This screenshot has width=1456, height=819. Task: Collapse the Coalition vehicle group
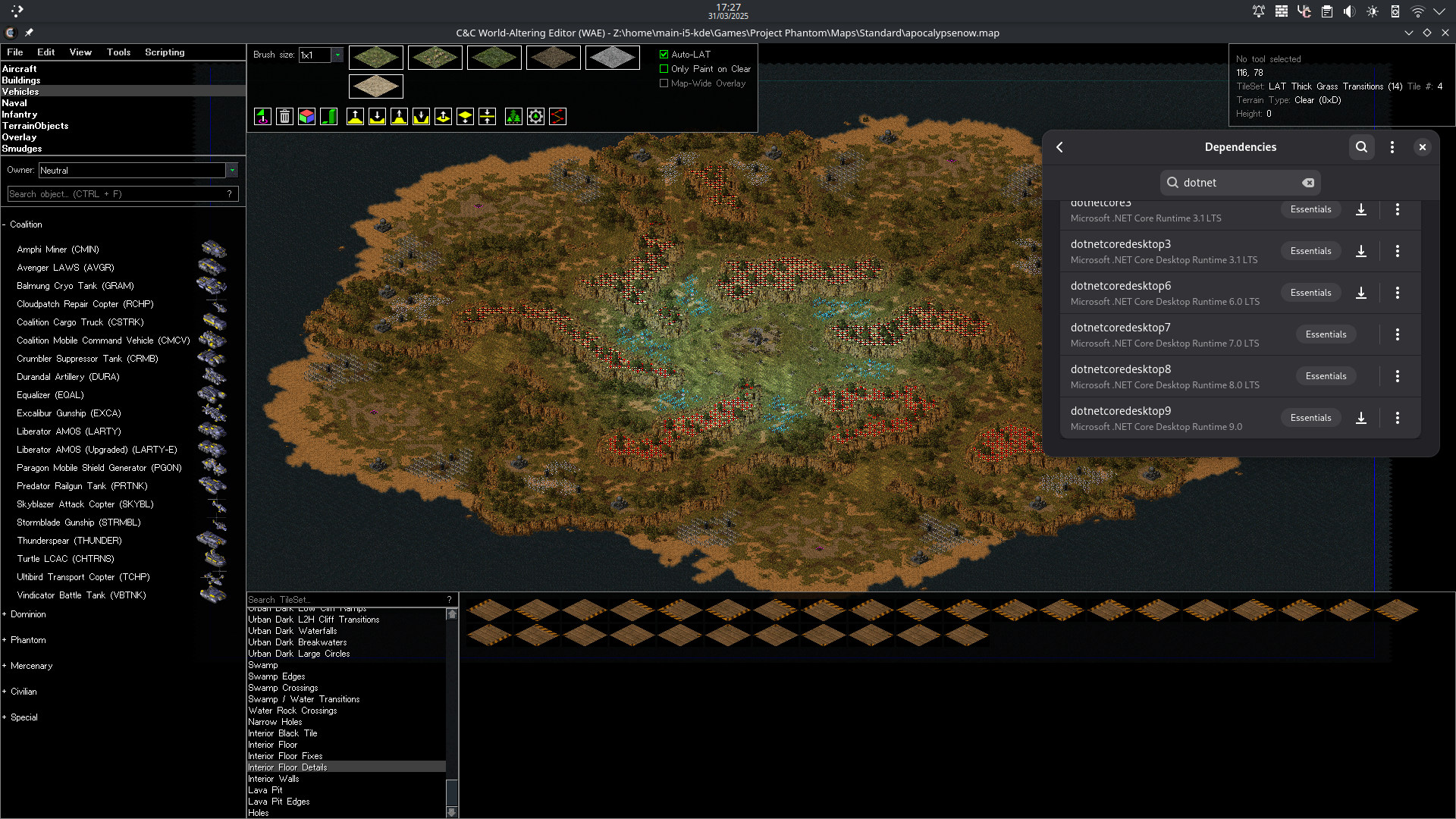tap(4, 224)
